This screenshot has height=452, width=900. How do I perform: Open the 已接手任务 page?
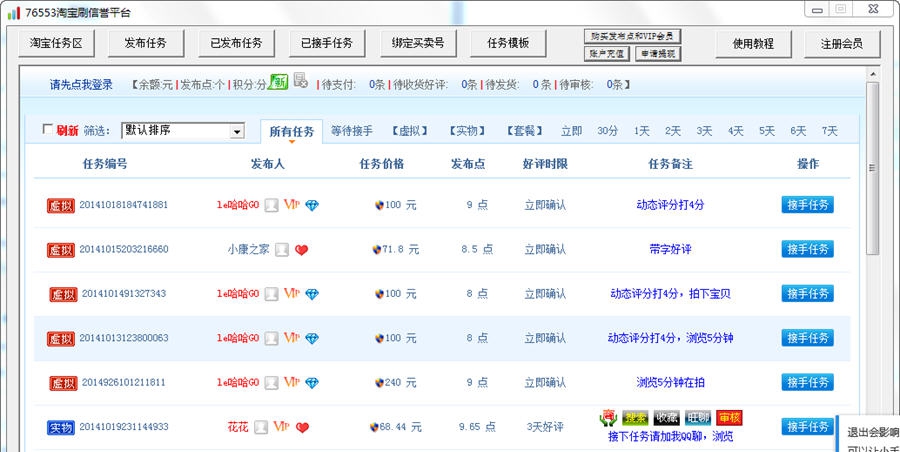coord(327,43)
